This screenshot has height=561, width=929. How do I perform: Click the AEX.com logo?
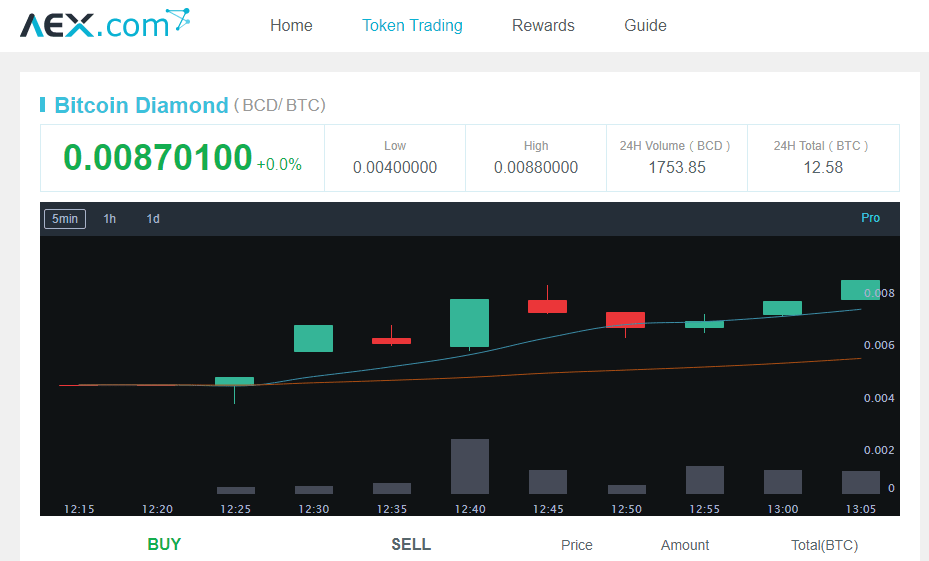point(104,24)
